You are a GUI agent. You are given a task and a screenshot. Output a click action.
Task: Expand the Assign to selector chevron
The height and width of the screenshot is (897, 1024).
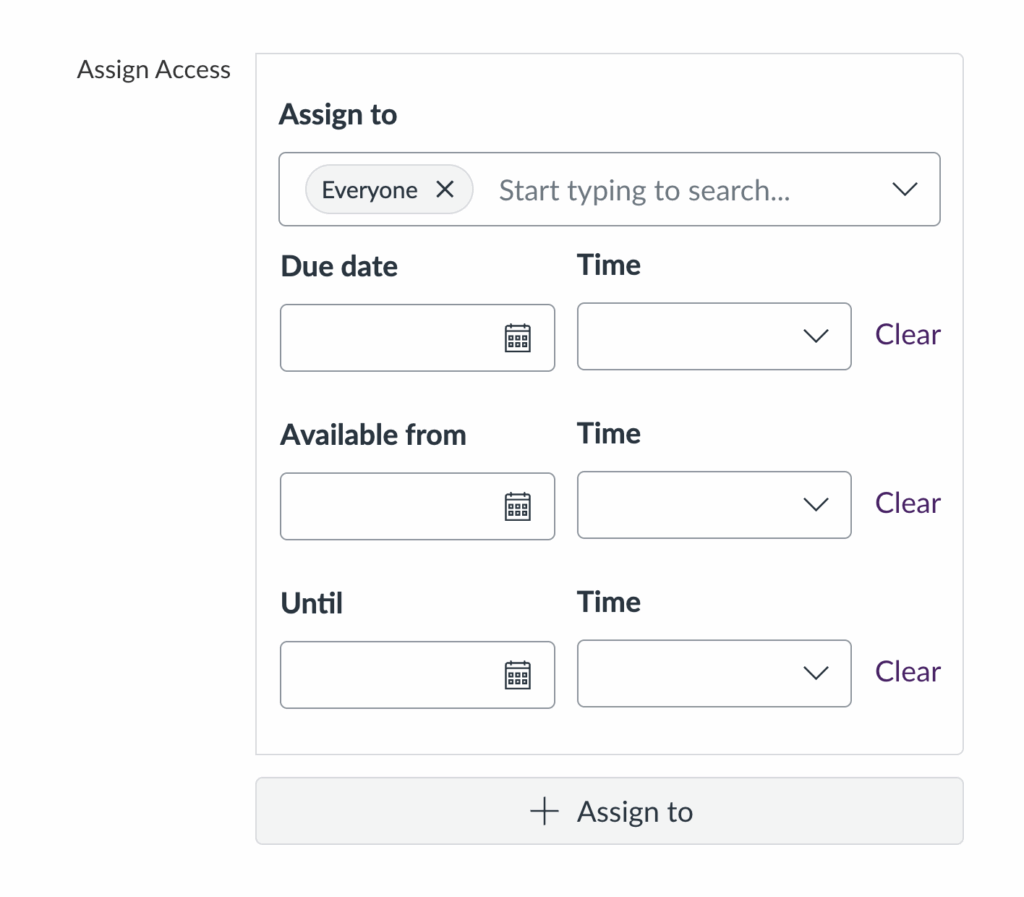[x=906, y=189]
